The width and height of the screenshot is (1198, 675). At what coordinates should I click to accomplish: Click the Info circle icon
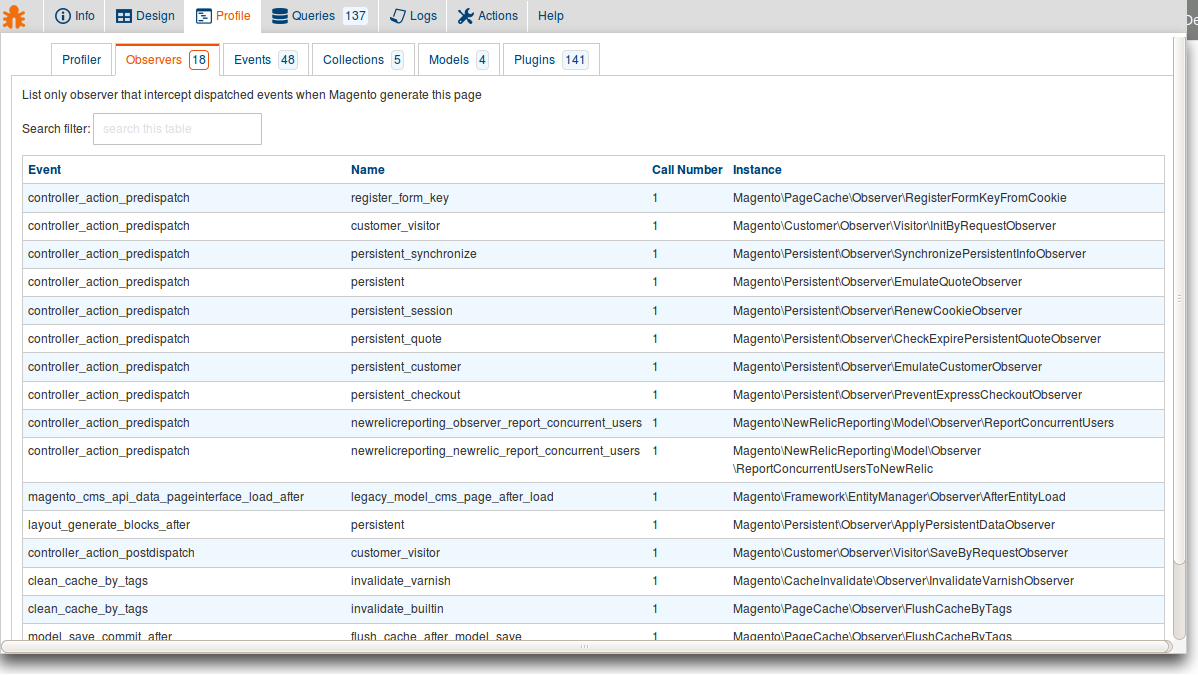[x=63, y=16]
